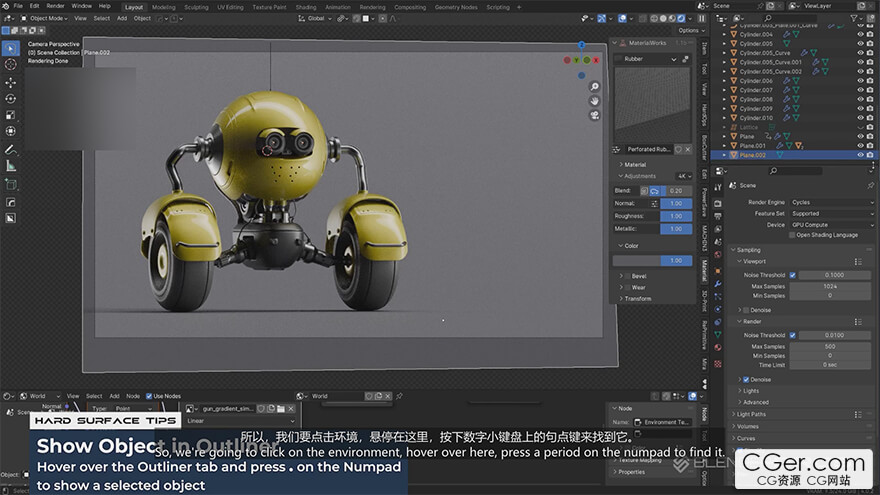Image resolution: width=880 pixels, height=495 pixels.
Task: Click the pan view hand icon
Action: click(594, 100)
